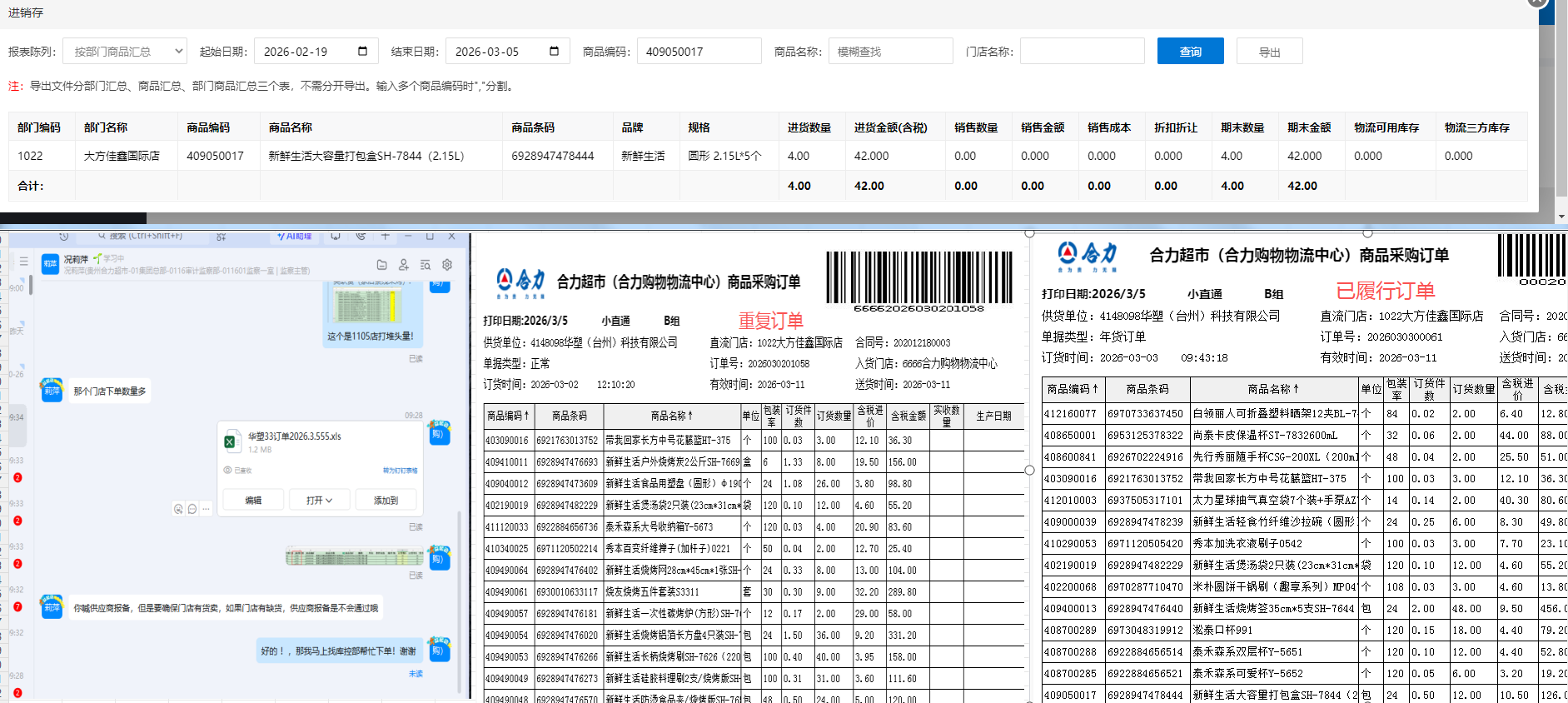This screenshot has height=703, width=1568.
Task: Click the more options ellipsis beside file message
Action: pos(206,509)
